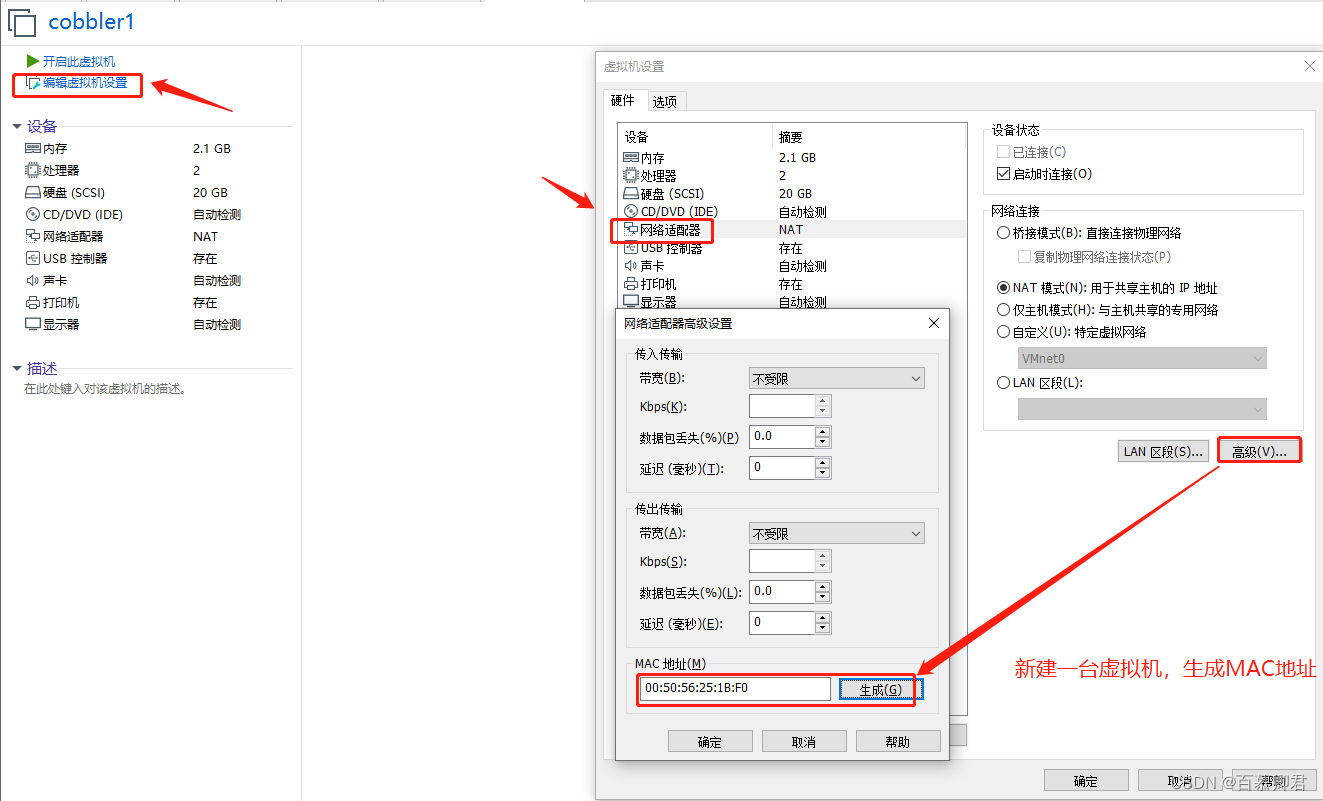Click 确定 in 虚拟机设置 window
Viewport: 1323px width, 801px height.
[x=1086, y=781]
